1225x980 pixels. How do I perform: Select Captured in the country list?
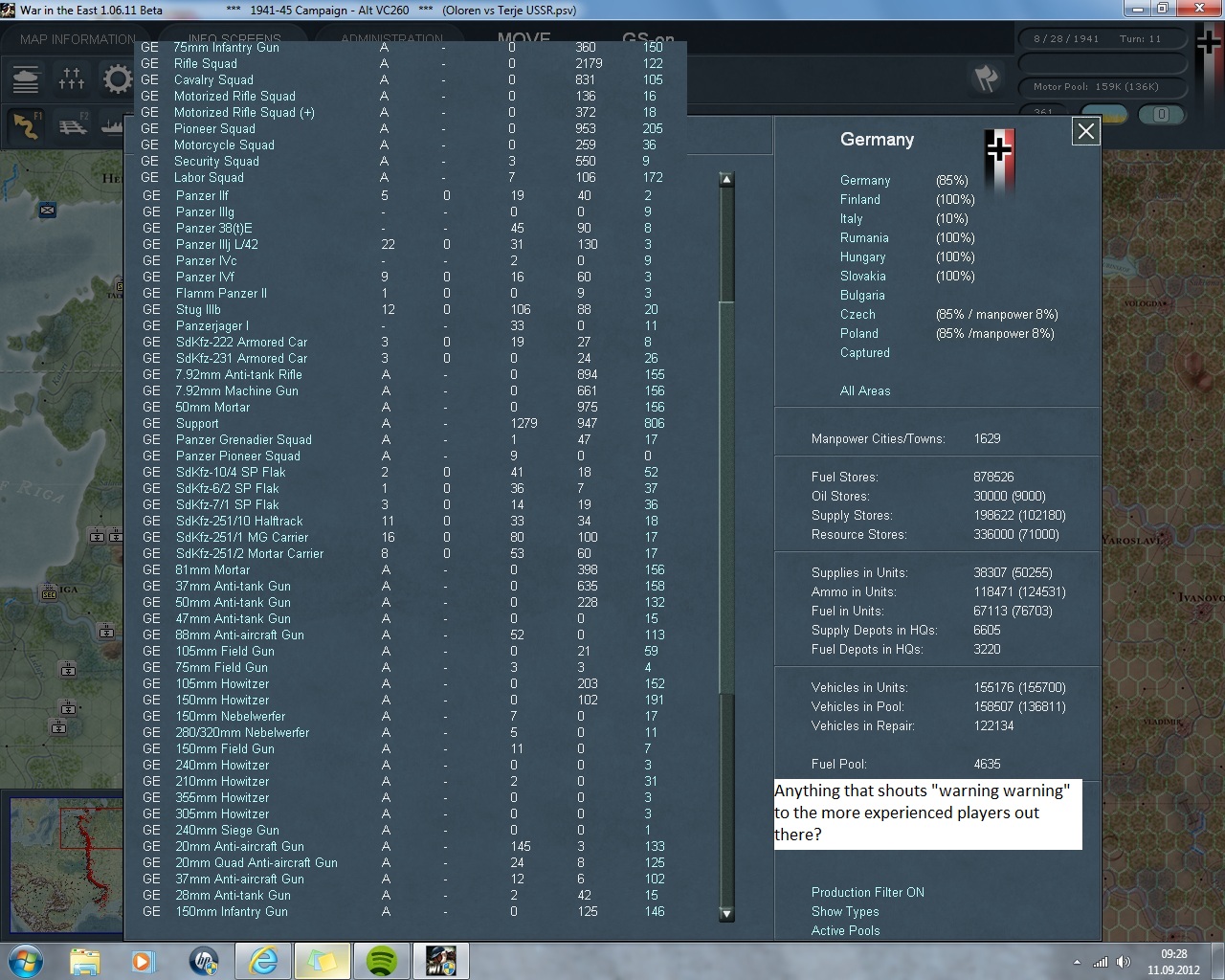point(864,352)
